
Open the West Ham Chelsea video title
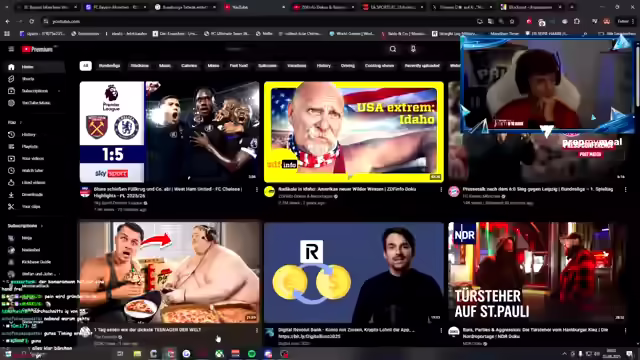168,191
